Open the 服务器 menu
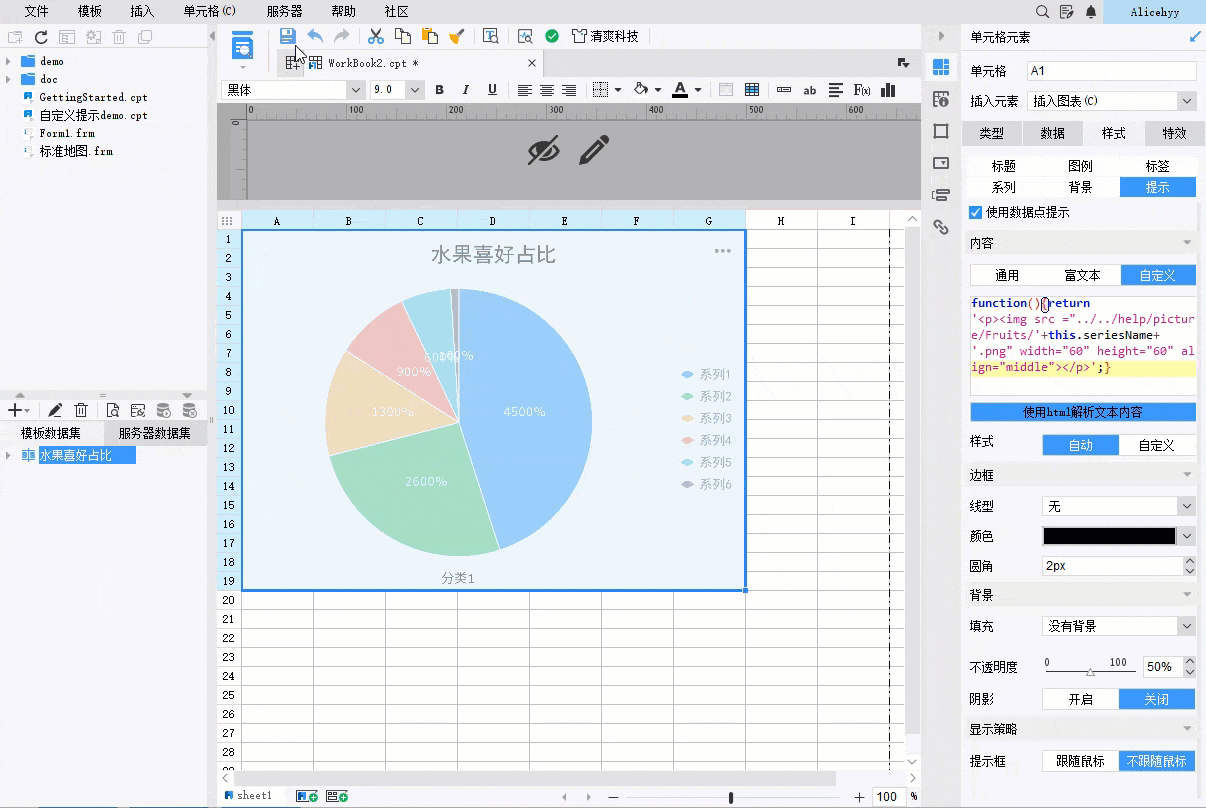Screen dimensions: 1206x808 [x=284, y=12]
